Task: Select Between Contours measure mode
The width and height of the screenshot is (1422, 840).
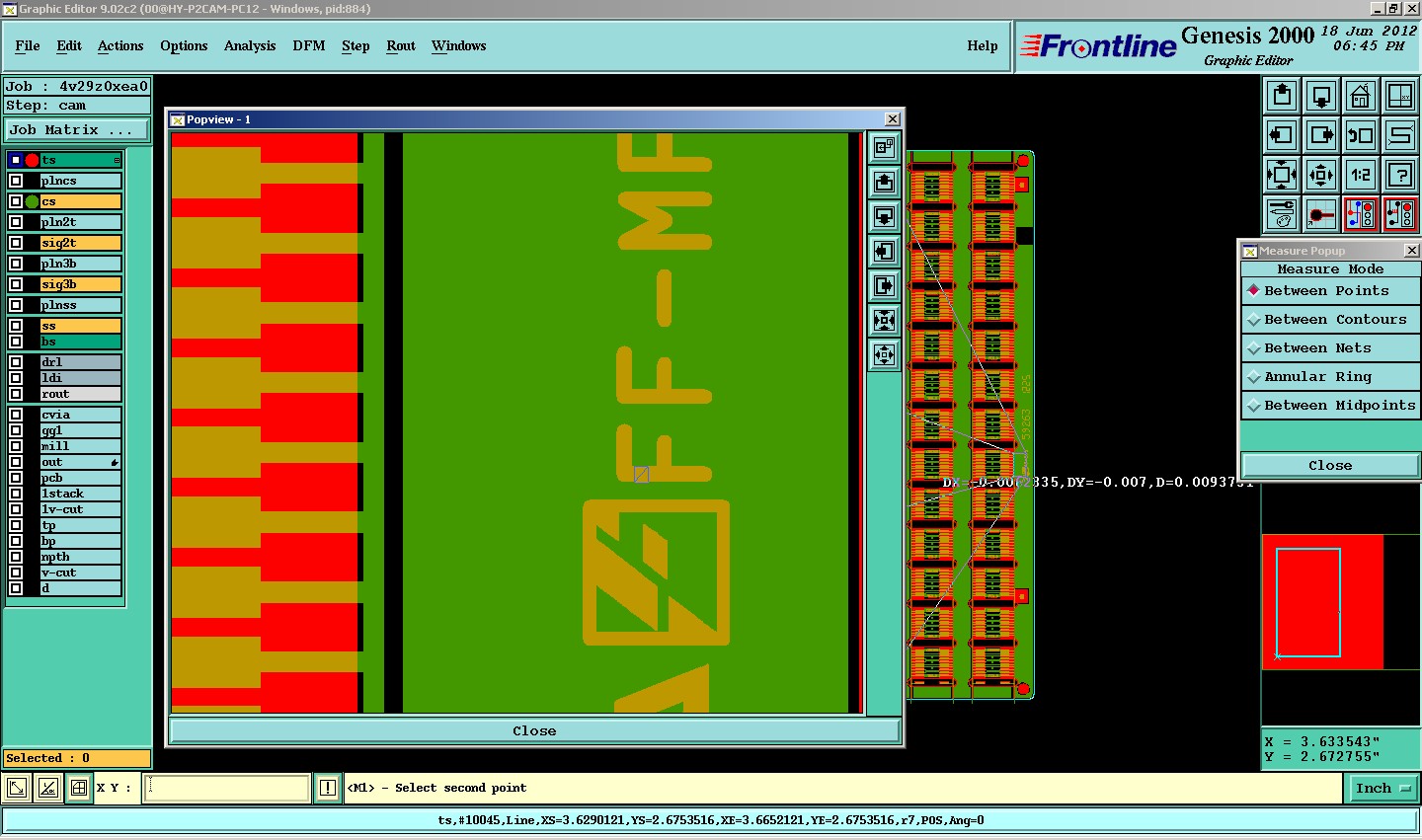Action: [1330, 320]
